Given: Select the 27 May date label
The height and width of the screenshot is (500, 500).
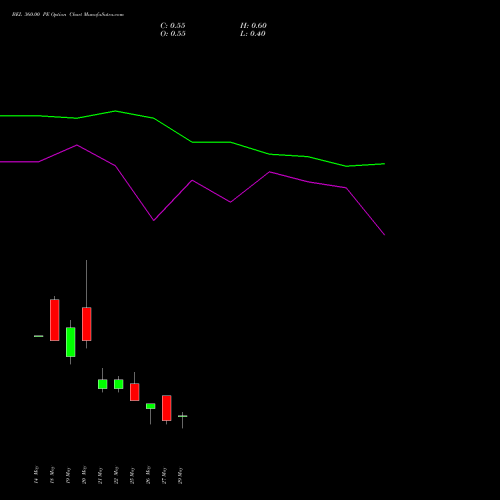Looking at the screenshot, I should click(x=164, y=475).
